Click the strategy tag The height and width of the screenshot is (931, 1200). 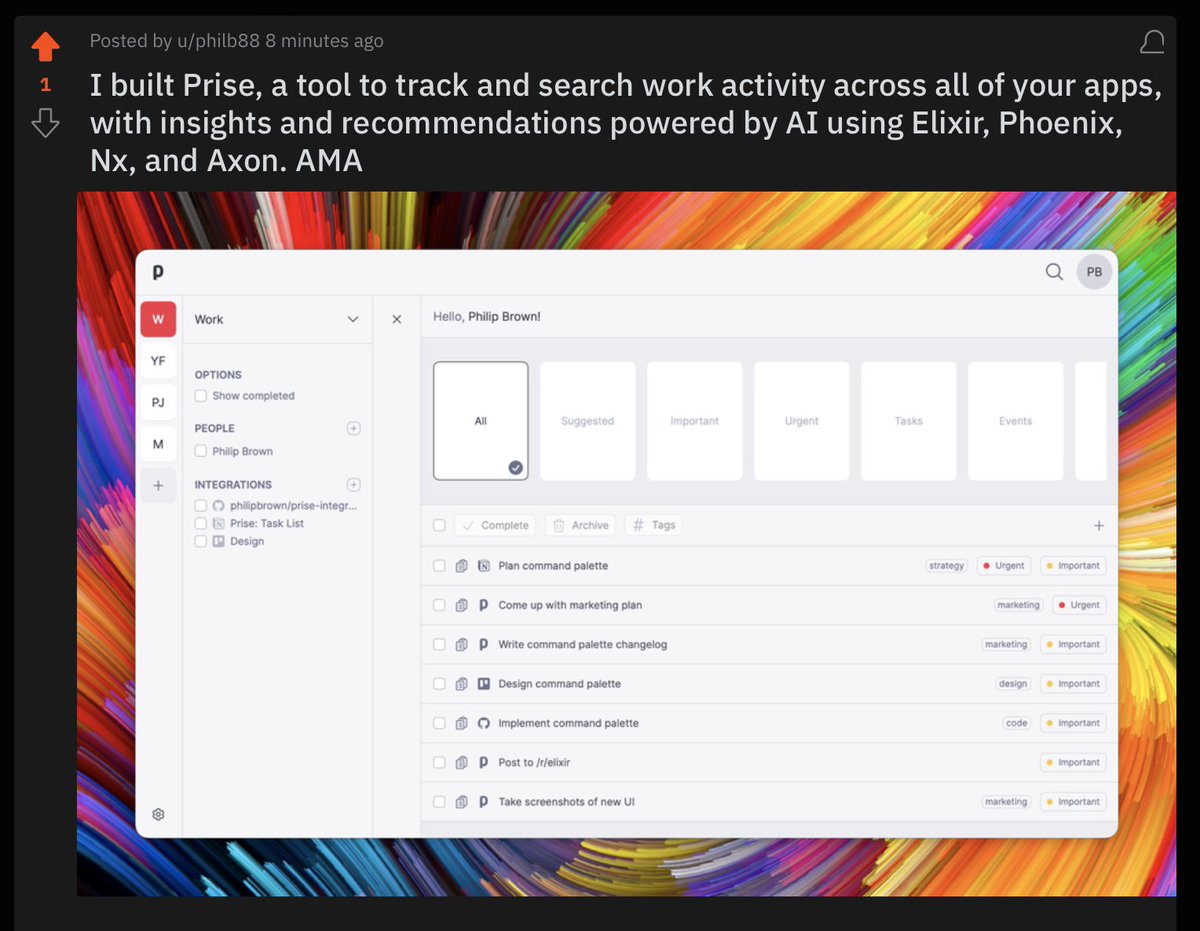tap(946, 566)
